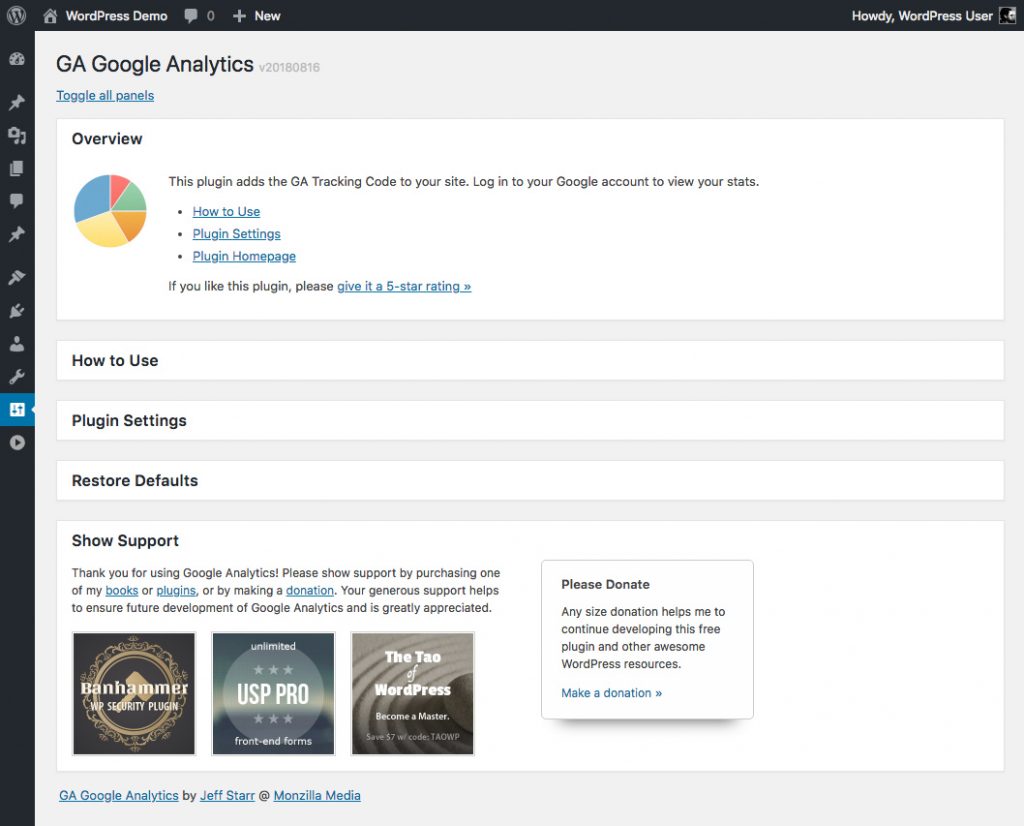Expand the Plugin Settings panel header
Viewport: 1024px width, 826px height.
point(129,421)
